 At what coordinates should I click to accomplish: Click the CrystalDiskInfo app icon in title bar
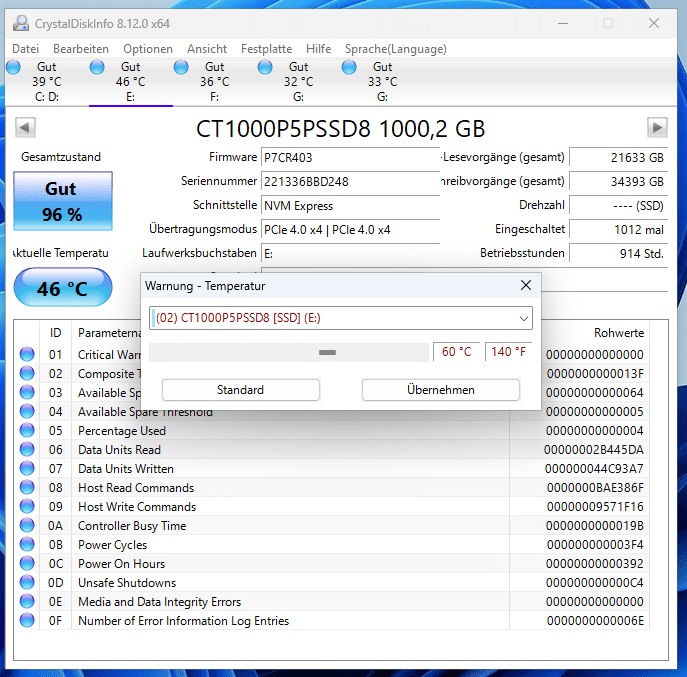coord(21,23)
